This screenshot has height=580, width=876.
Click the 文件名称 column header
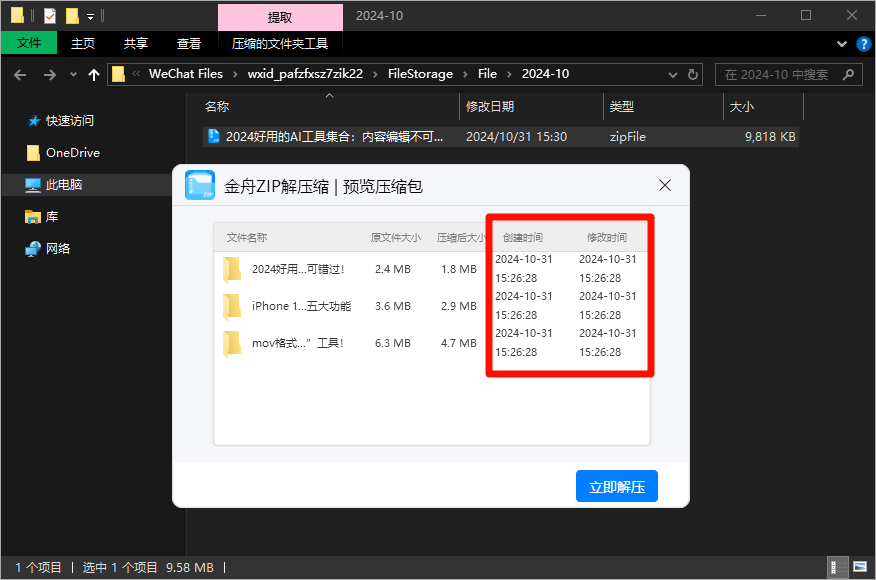pos(247,237)
